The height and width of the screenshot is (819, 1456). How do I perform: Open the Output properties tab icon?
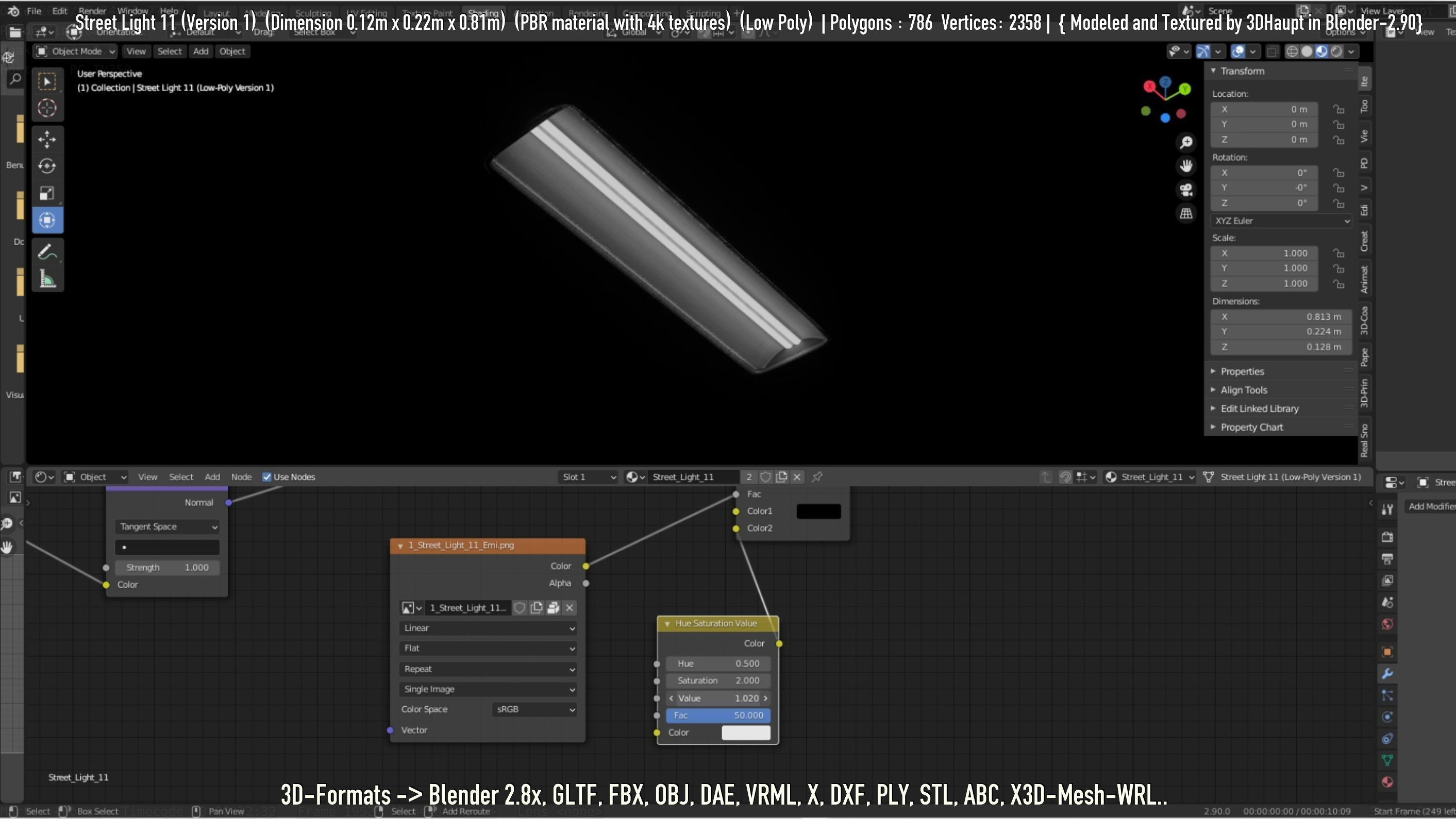pyautogui.click(x=1387, y=558)
